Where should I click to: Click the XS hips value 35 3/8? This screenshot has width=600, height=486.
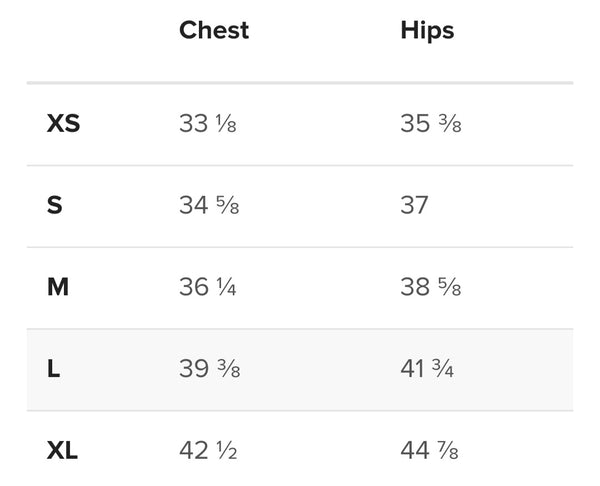[431, 124]
